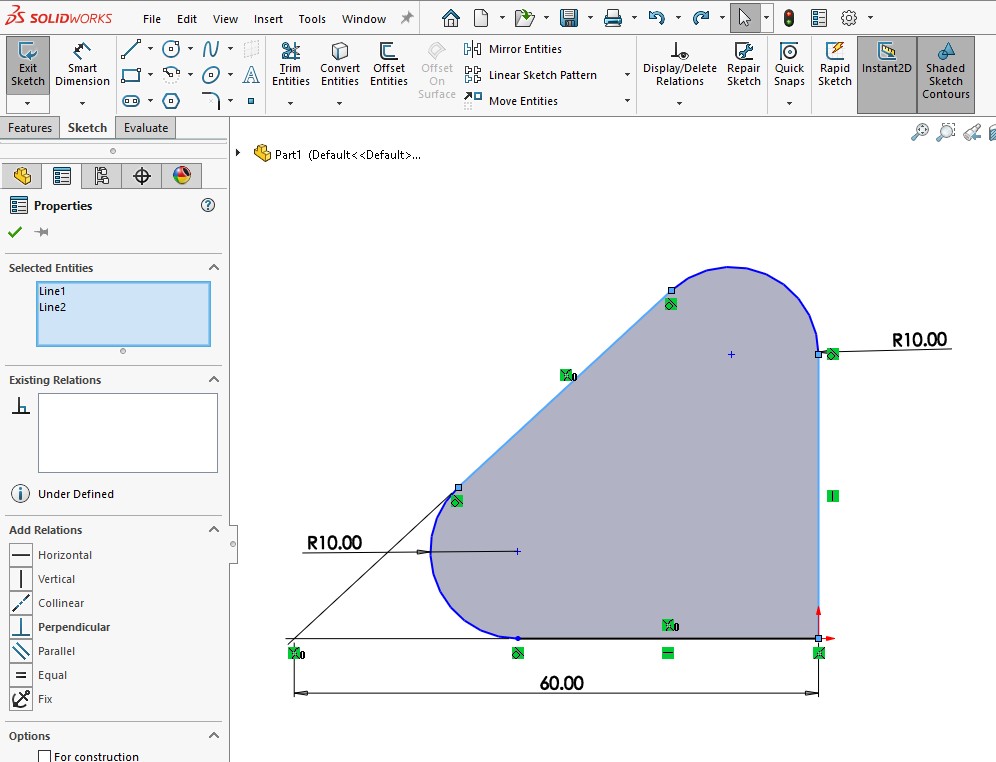Open the Linear Sketch Pattern dropdown arrow
Image resolution: width=996 pixels, height=762 pixels.
(627, 75)
